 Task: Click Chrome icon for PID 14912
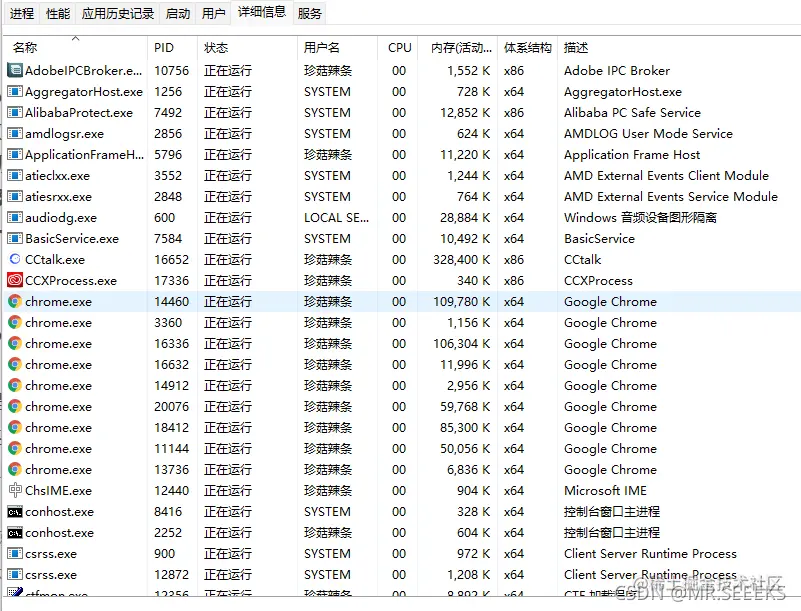(x=15, y=385)
